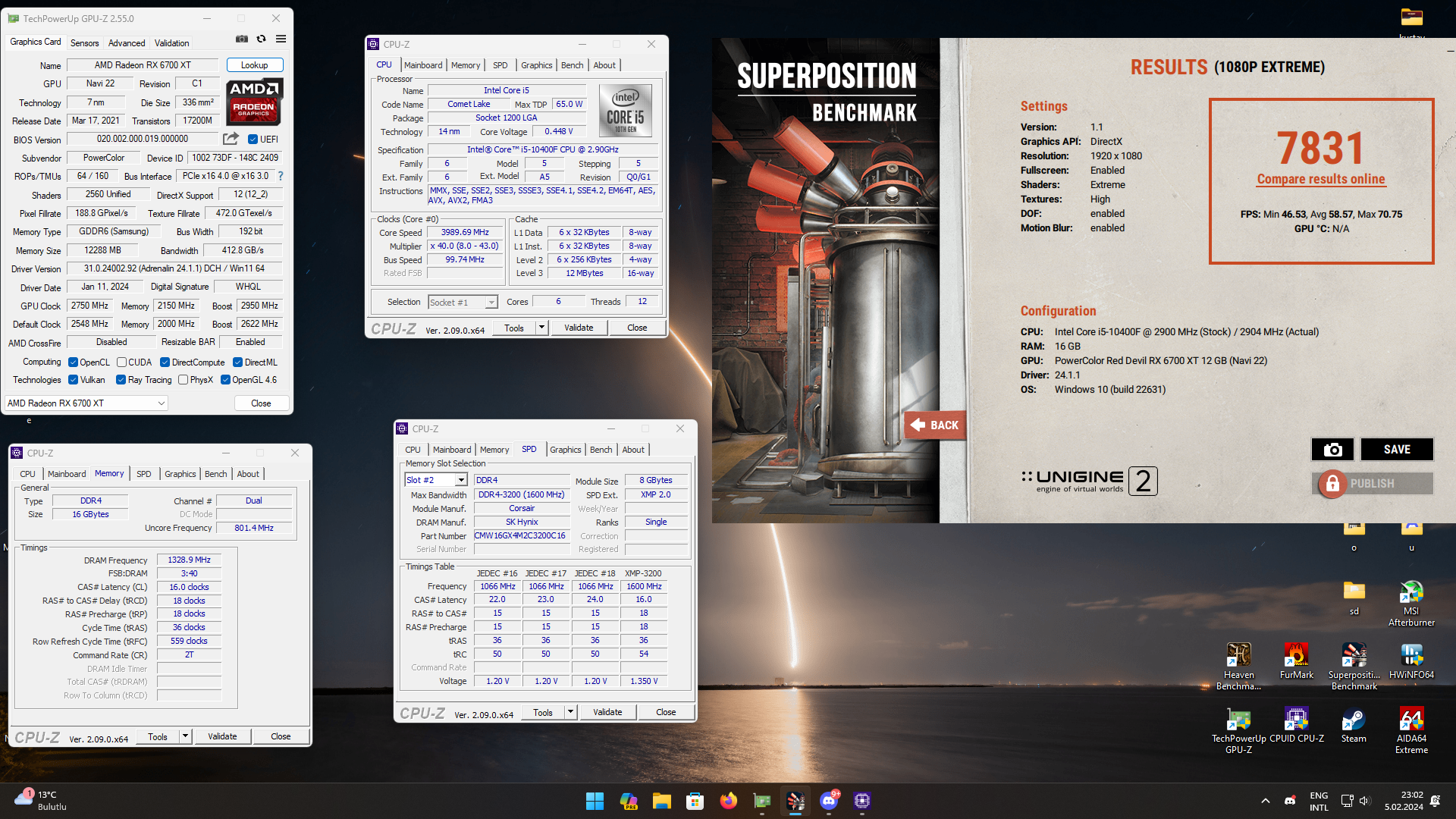Click the BACK button in Superposition
Viewport: 1456px width, 819px height.
point(934,425)
